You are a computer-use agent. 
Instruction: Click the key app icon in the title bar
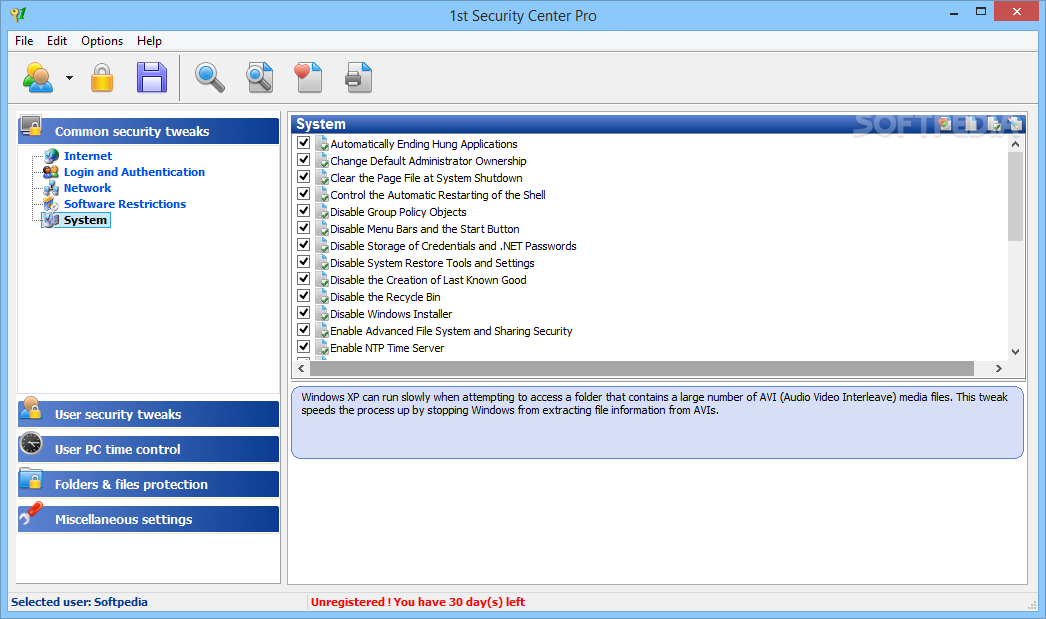tap(18, 15)
